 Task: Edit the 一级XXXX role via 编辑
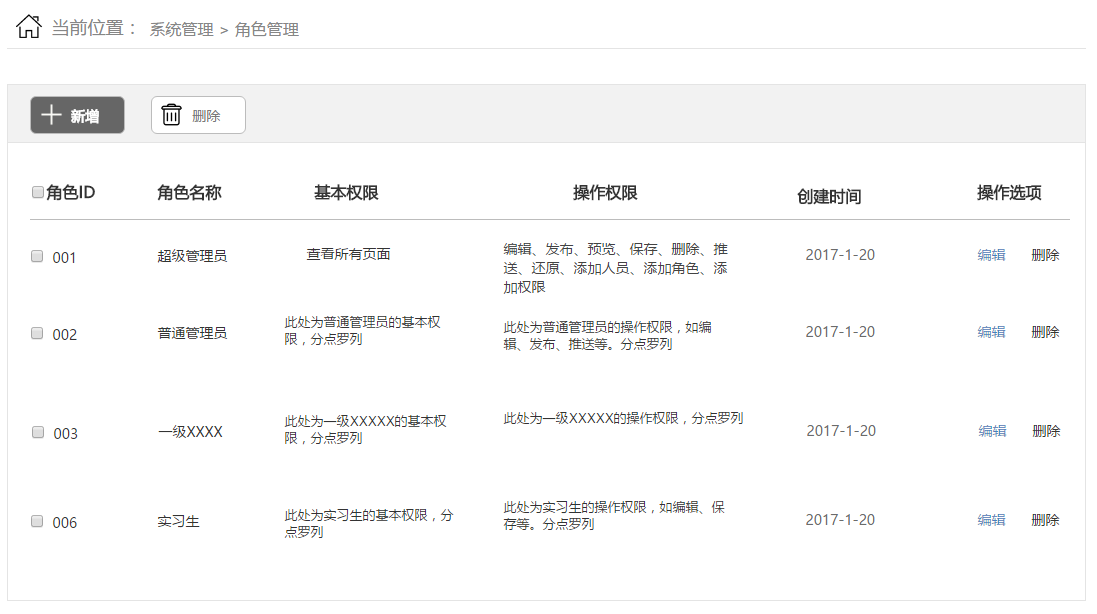992,431
